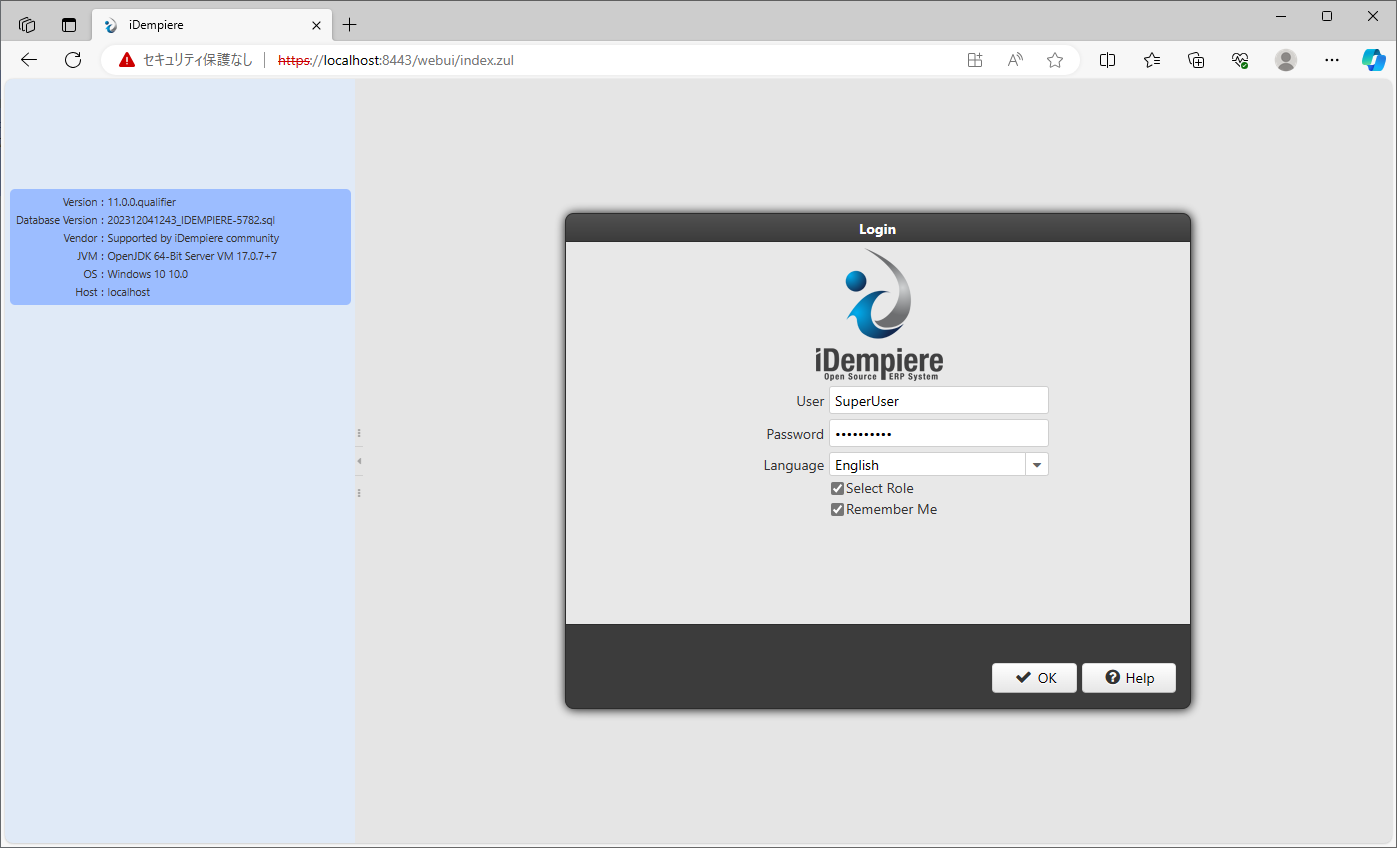Collapse the left panel with splitter arrow
Image resolution: width=1397 pixels, height=848 pixels.
coord(359,461)
